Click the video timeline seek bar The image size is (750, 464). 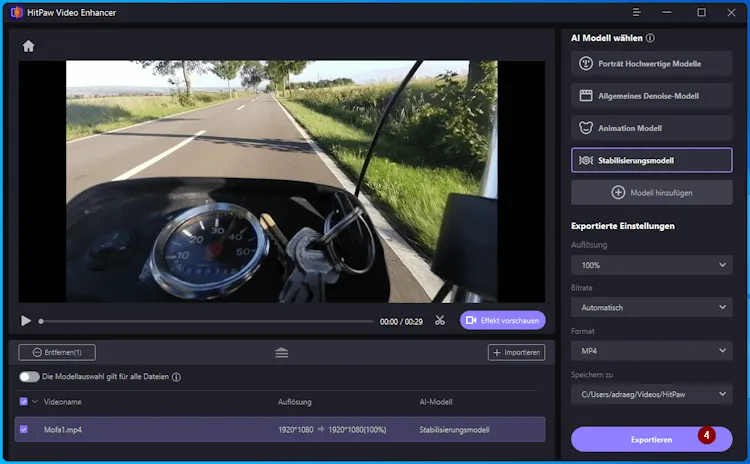(x=205, y=321)
